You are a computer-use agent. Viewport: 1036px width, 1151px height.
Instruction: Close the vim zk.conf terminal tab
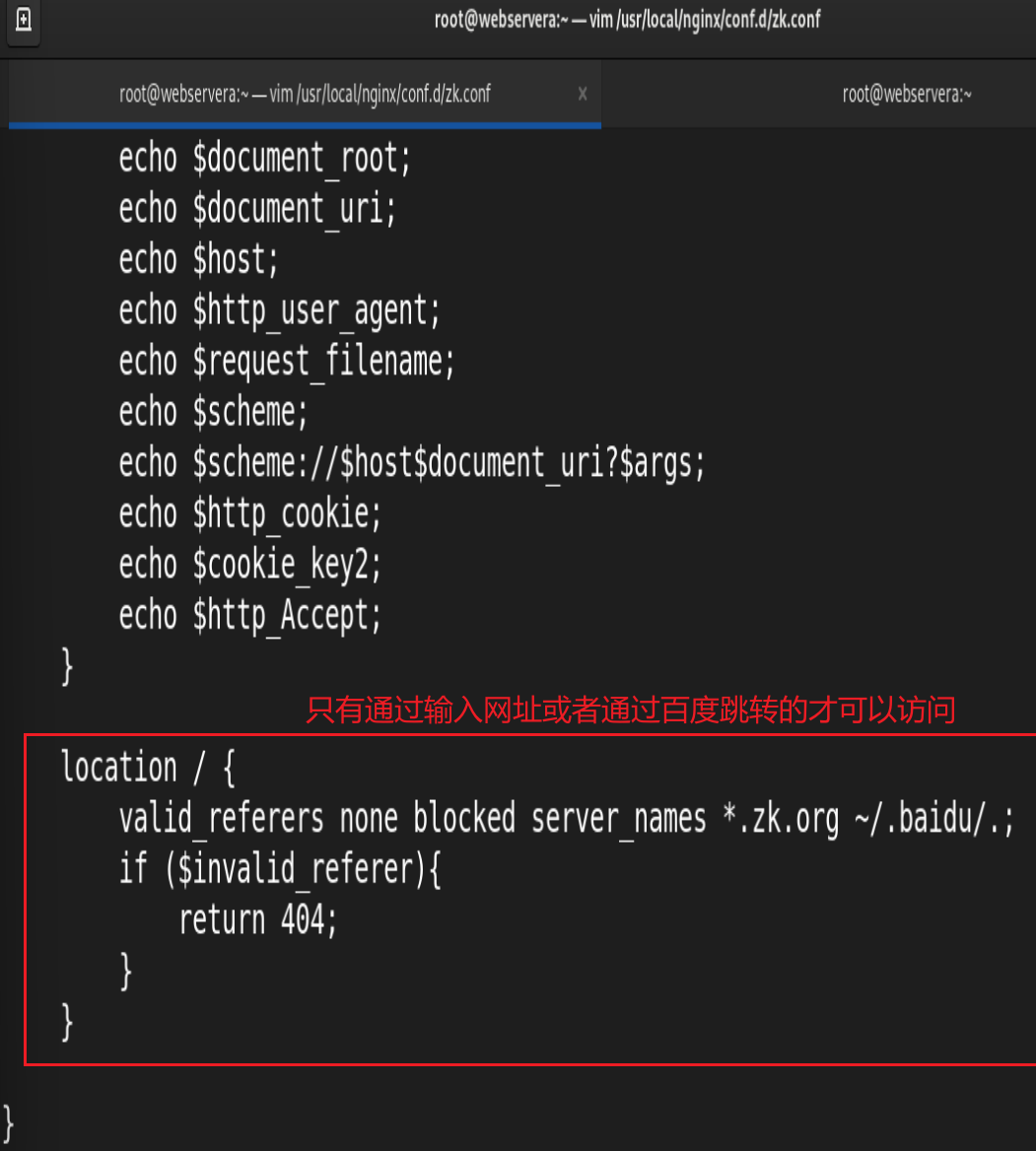583,94
